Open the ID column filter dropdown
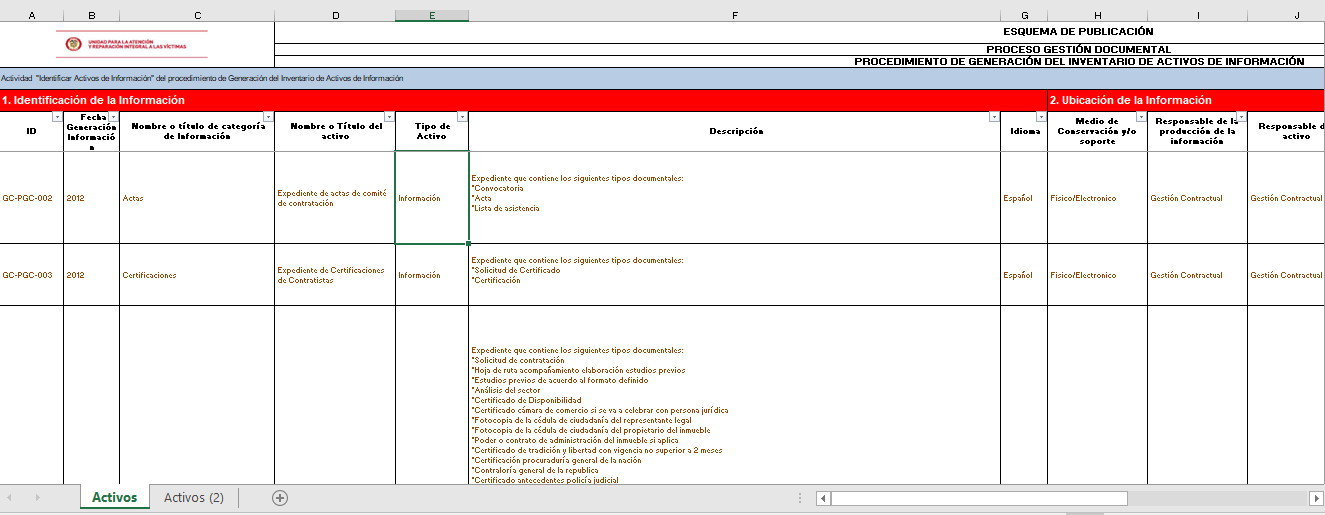The height and width of the screenshot is (515, 1325). pos(56,117)
